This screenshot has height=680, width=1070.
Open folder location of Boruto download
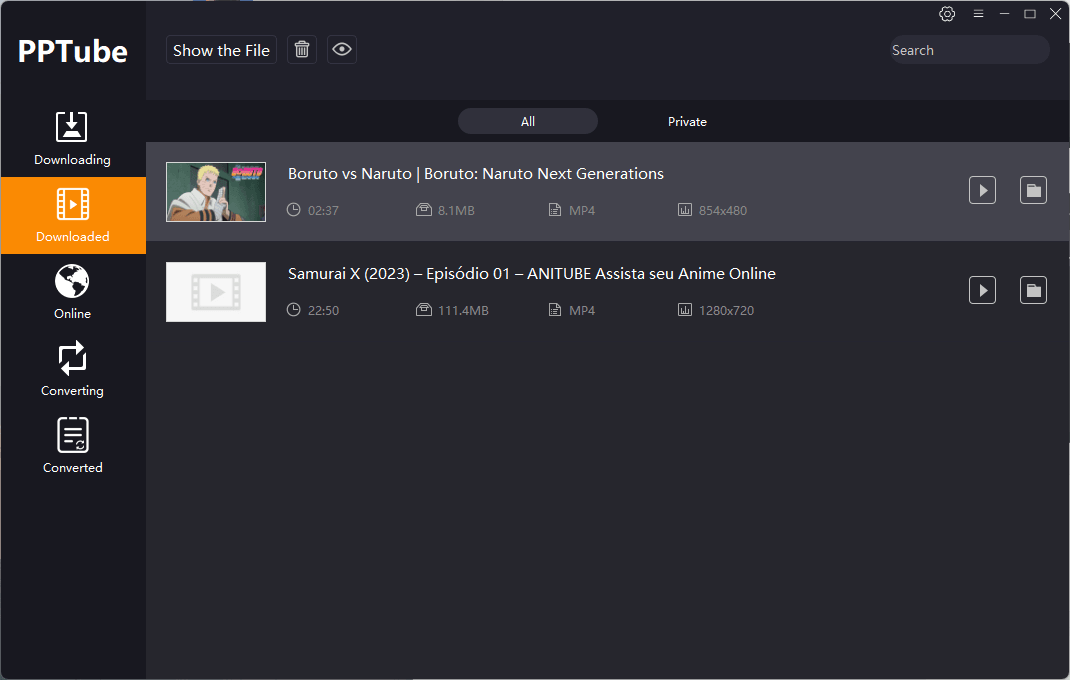[x=1033, y=190]
